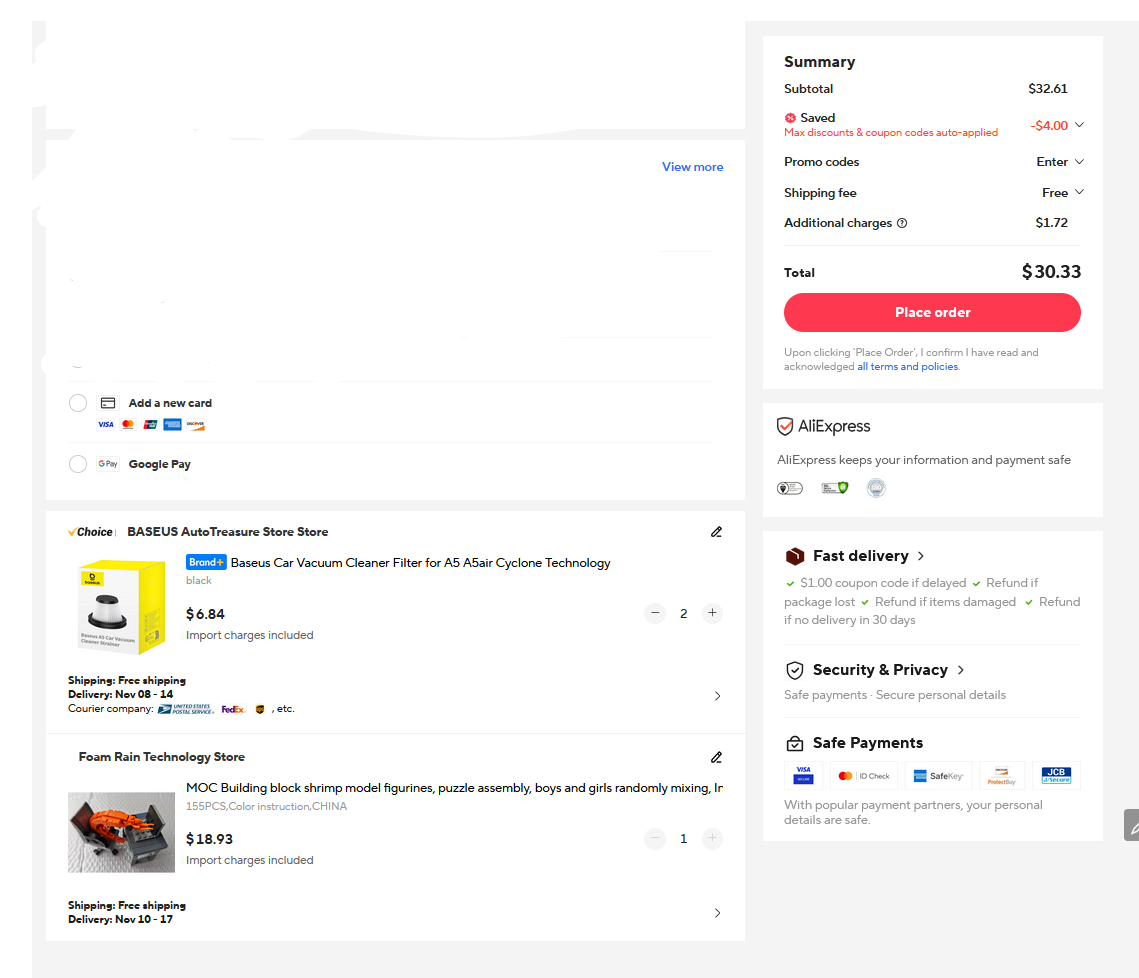Click the Visa Secure payment badge
This screenshot has width=1139, height=978.
point(803,775)
